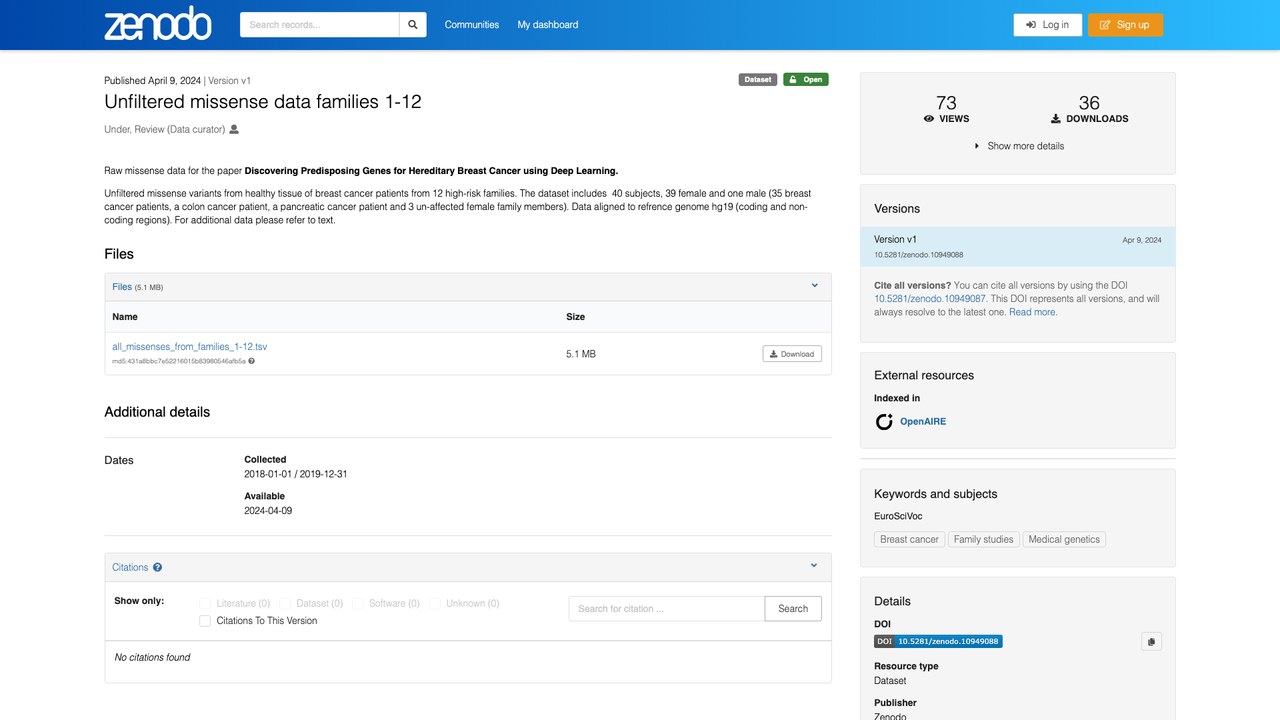The width and height of the screenshot is (1280, 720).
Task: Toggle the Dataset (0) filter checkbox
Action: tap(285, 603)
